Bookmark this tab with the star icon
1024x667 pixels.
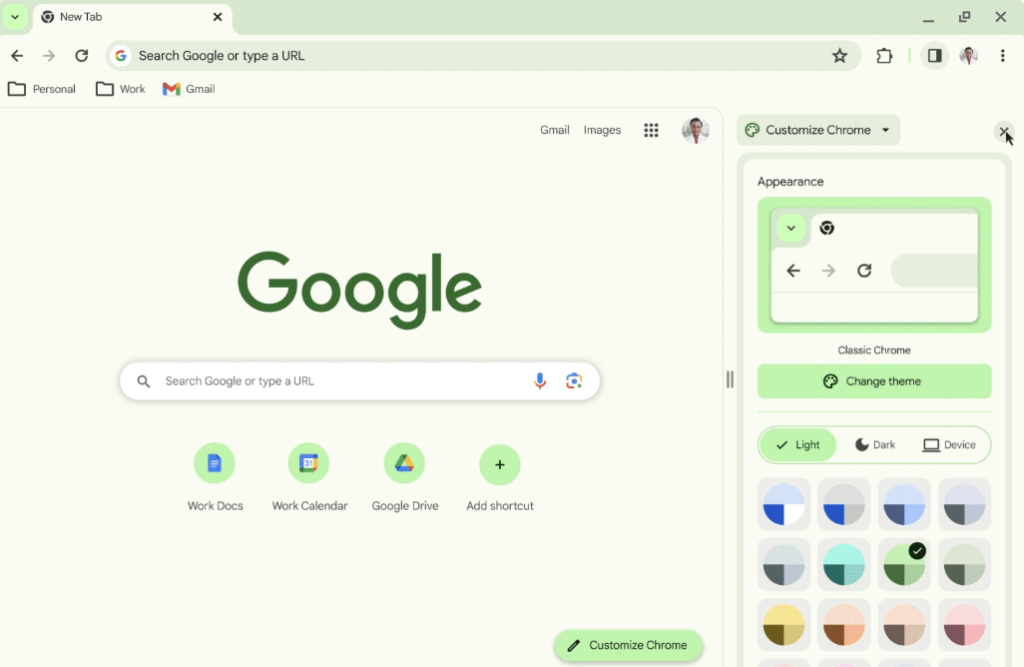[x=840, y=56]
